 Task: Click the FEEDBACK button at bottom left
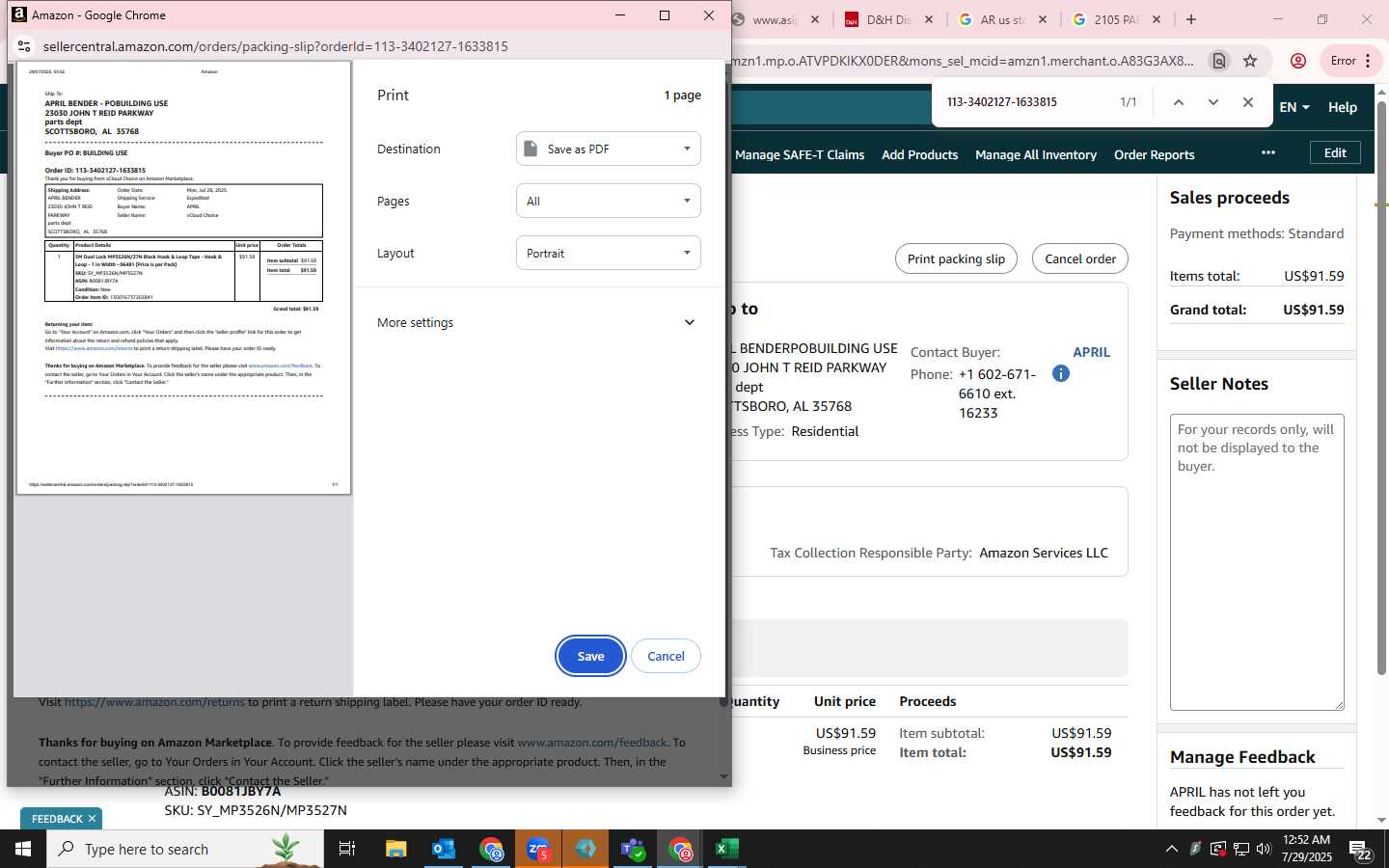(57, 819)
